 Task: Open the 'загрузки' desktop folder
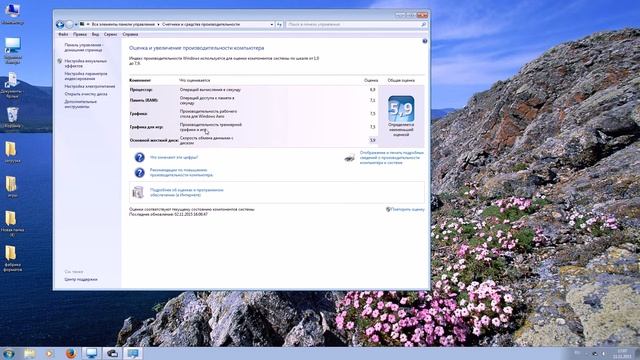pos(11,152)
